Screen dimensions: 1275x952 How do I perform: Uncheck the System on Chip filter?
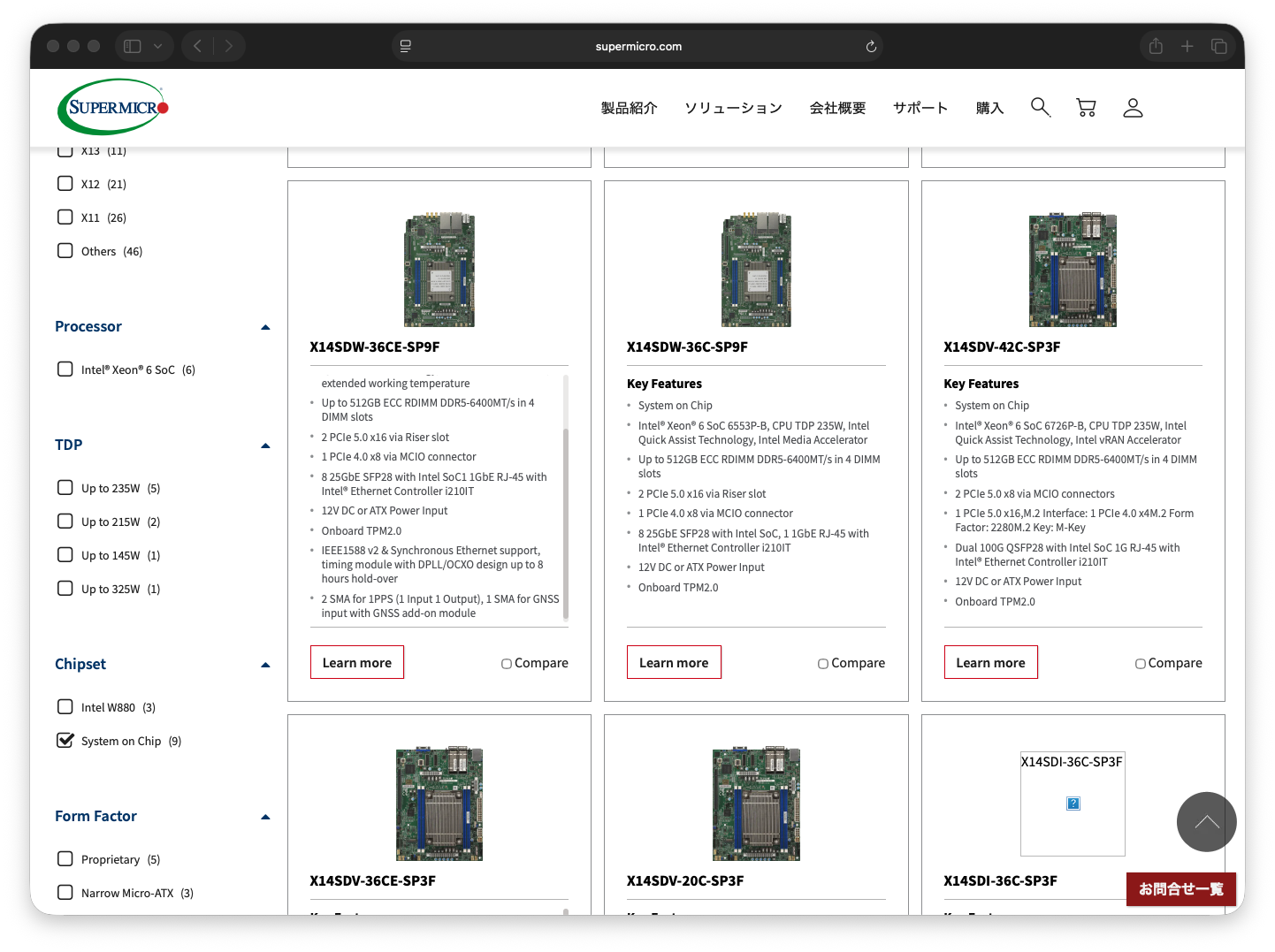[x=65, y=741]
